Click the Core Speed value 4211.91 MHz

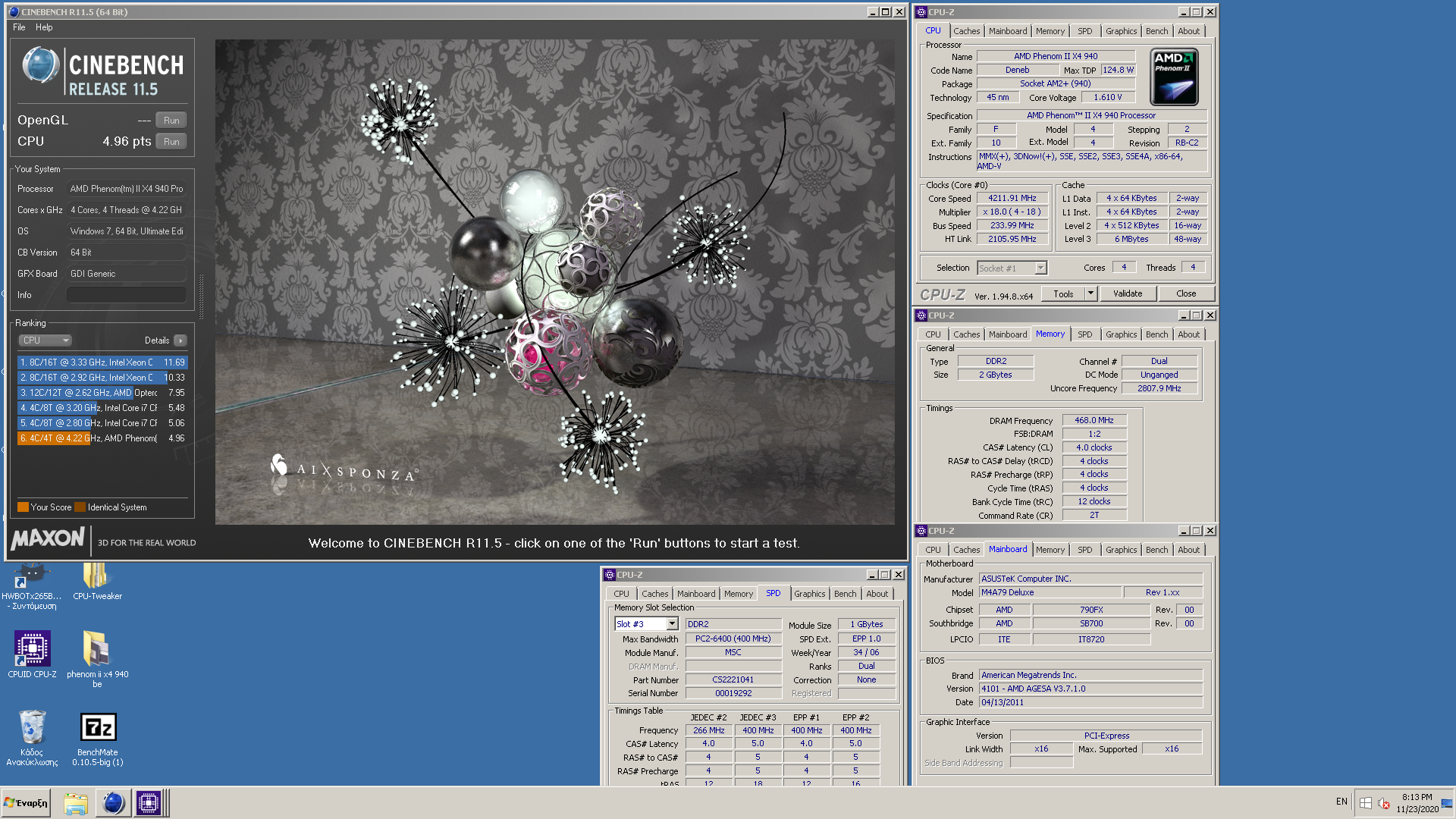1012,198
